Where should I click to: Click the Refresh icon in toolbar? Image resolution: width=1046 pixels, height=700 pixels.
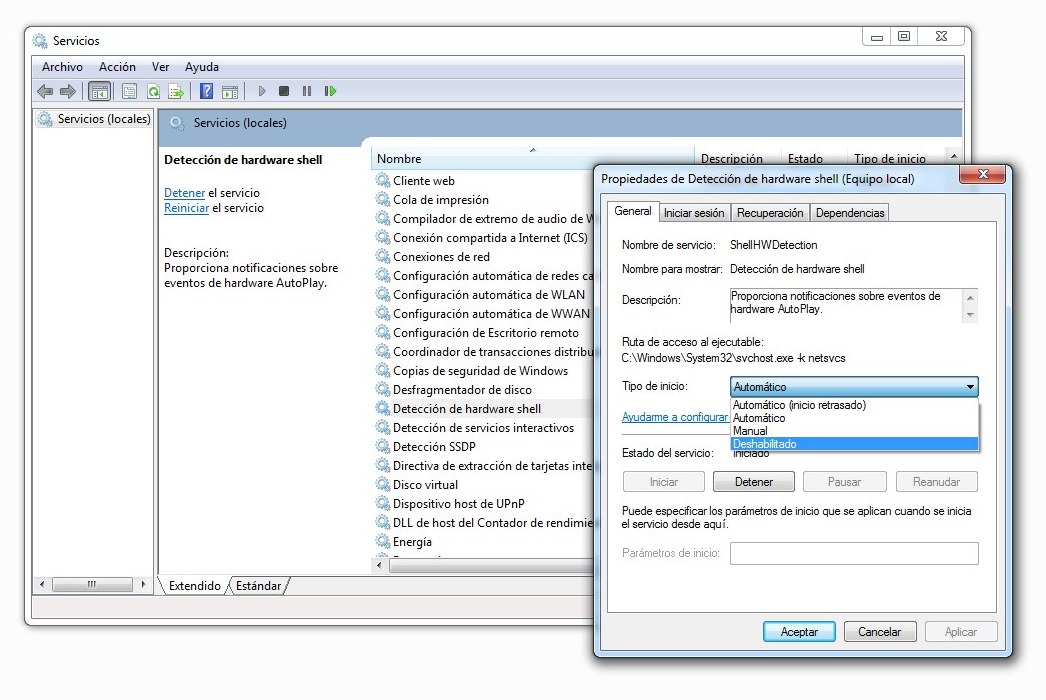[x=153, y=91]
